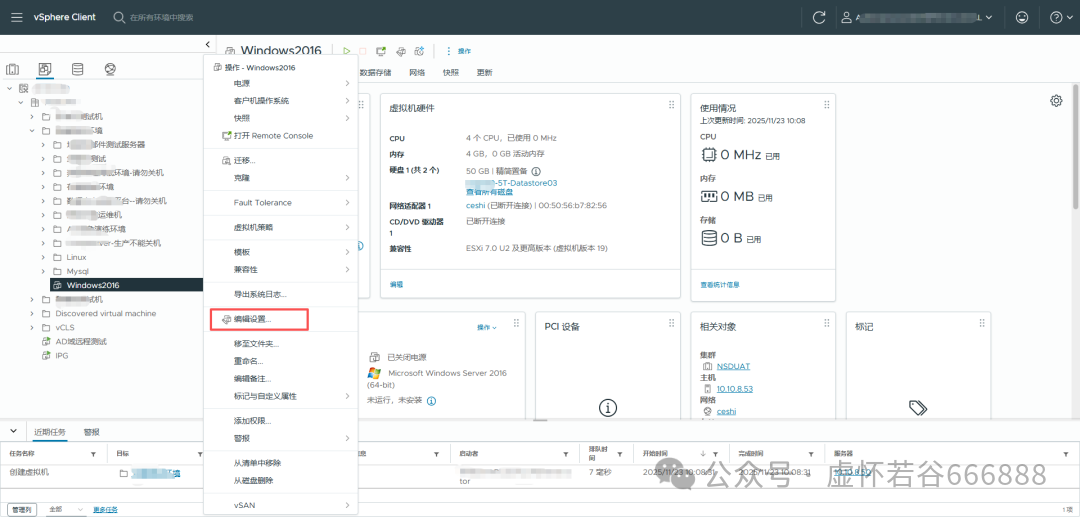This screenshot has height=517, width=1080.
Task: Click drag handle on 虚拟机硬件 card
Action: pyautogui.click(x=671, y=105)
